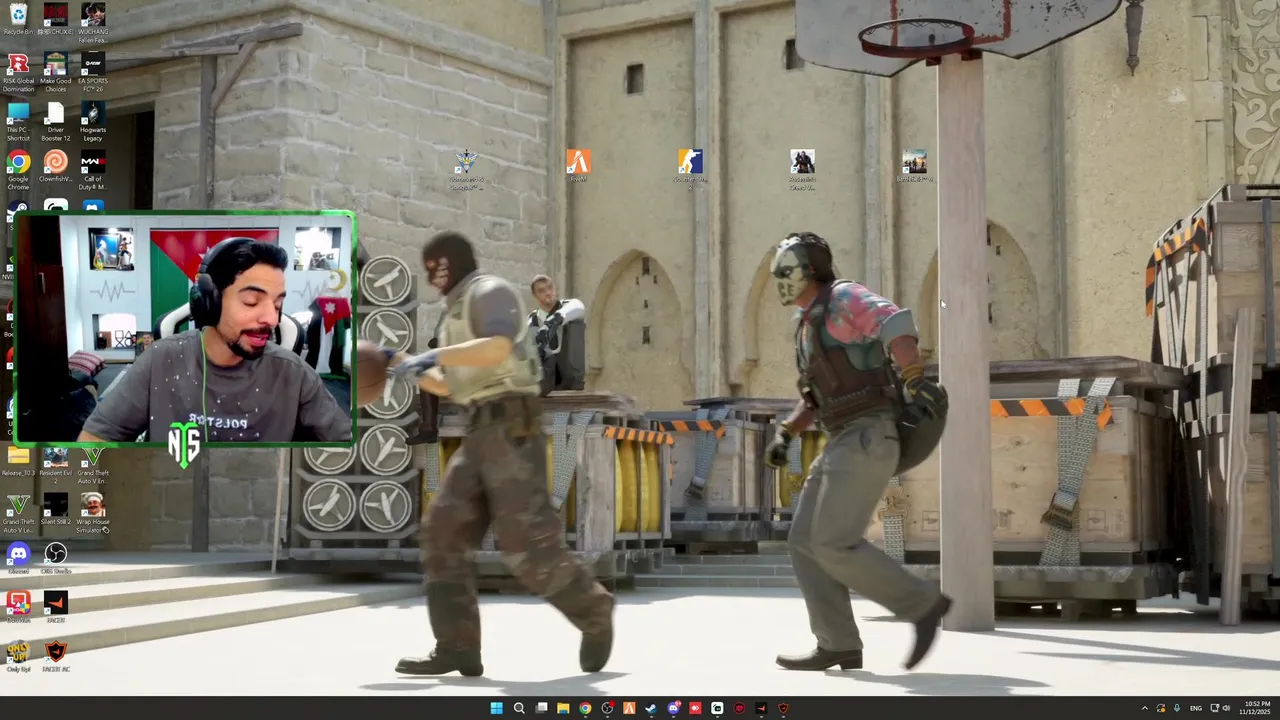
Task: Switch to Chrome on the taskbar
Action: click(x=585, y=708)
